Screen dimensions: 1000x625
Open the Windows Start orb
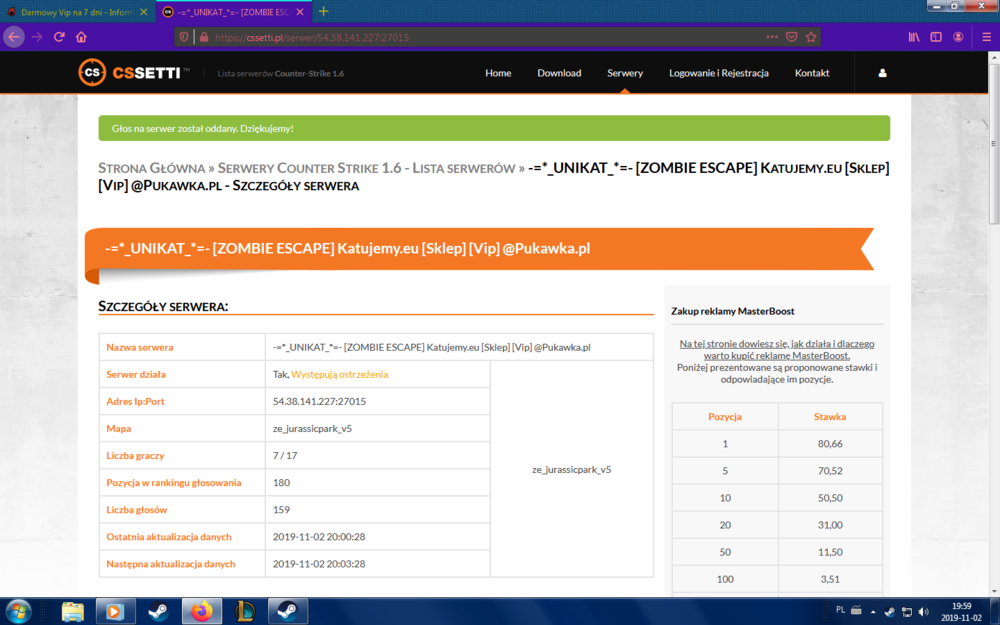coord(18,612)
